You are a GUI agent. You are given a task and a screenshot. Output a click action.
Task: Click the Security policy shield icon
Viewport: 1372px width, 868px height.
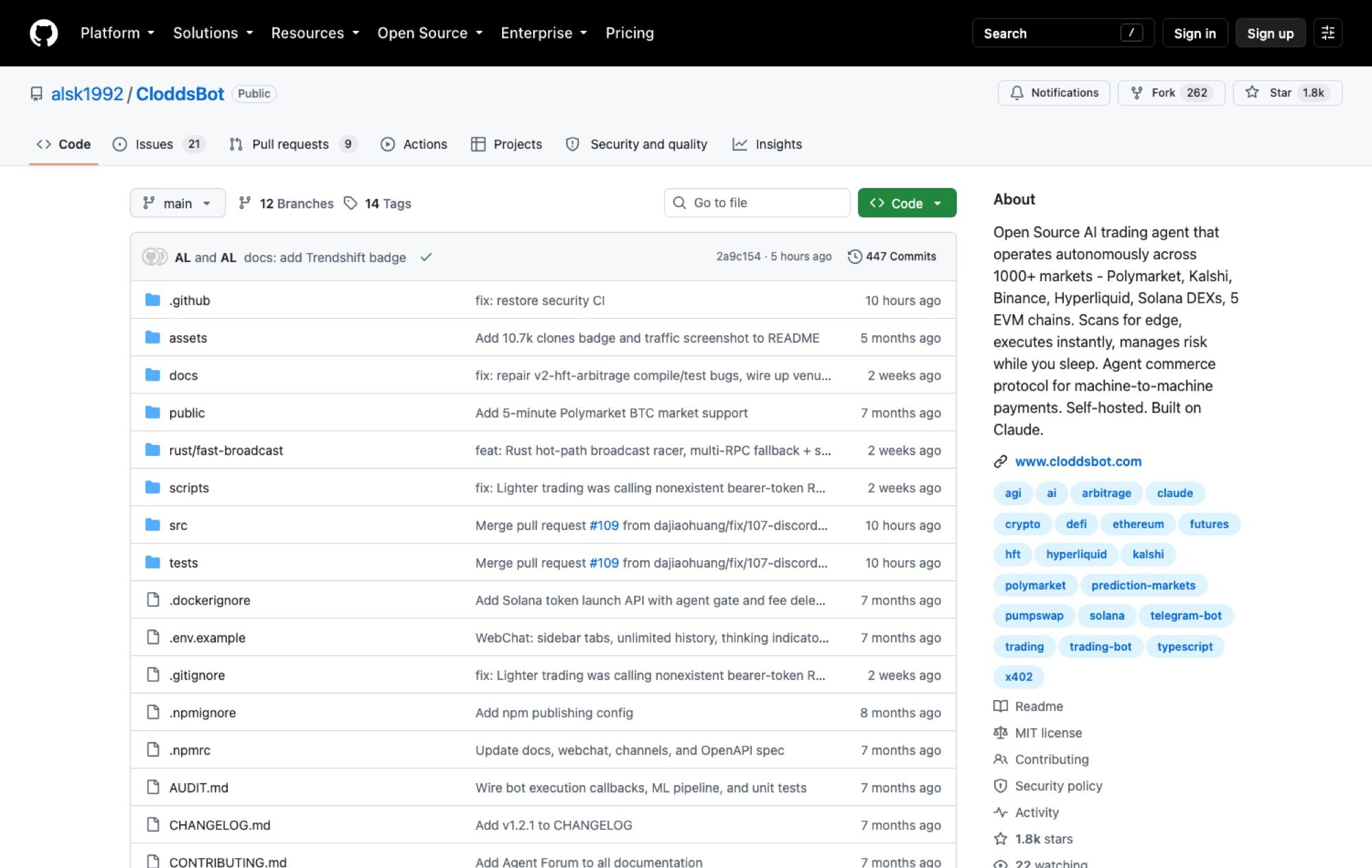[1000, 786]
